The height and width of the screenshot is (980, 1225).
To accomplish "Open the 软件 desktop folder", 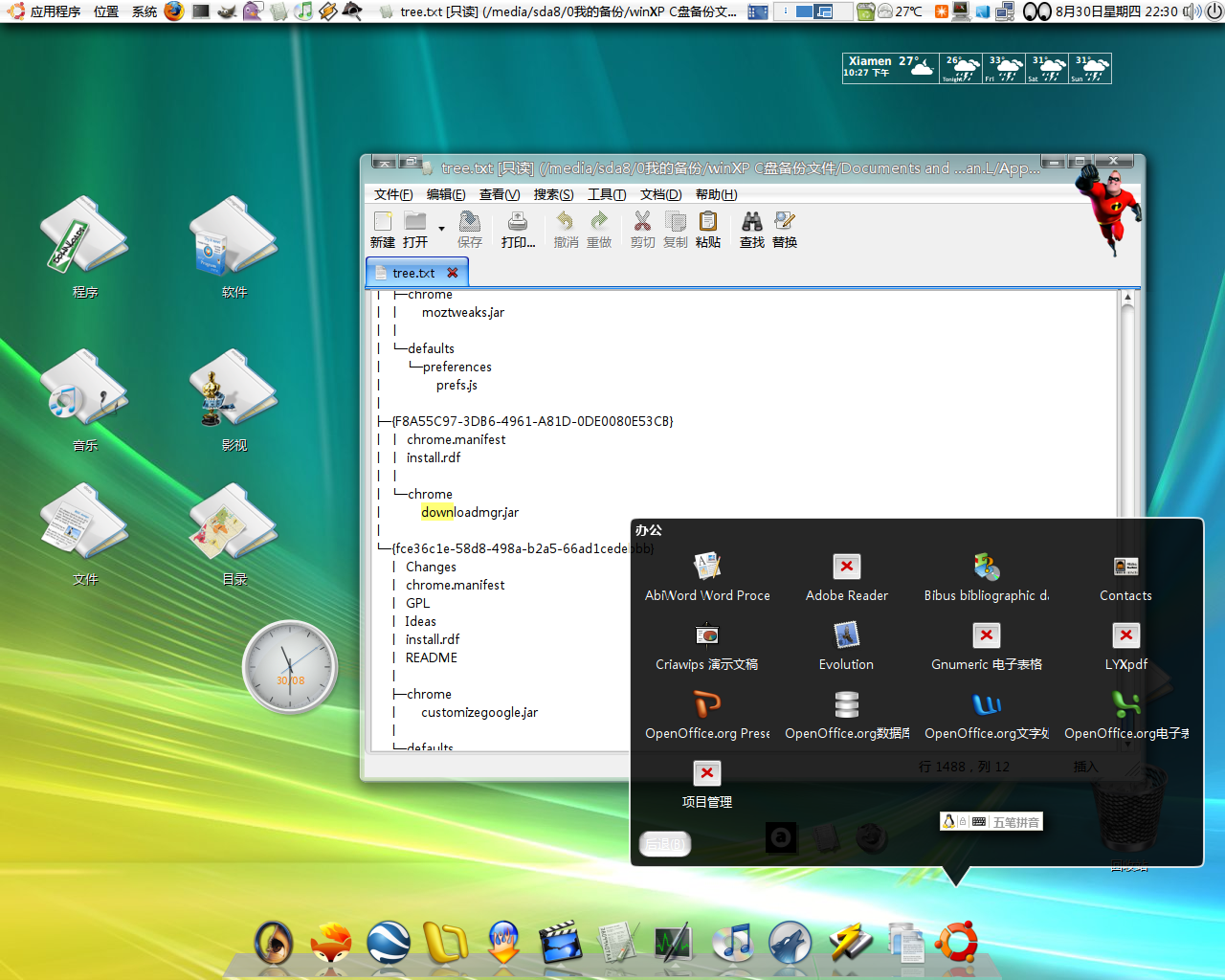I will (234, 247).
